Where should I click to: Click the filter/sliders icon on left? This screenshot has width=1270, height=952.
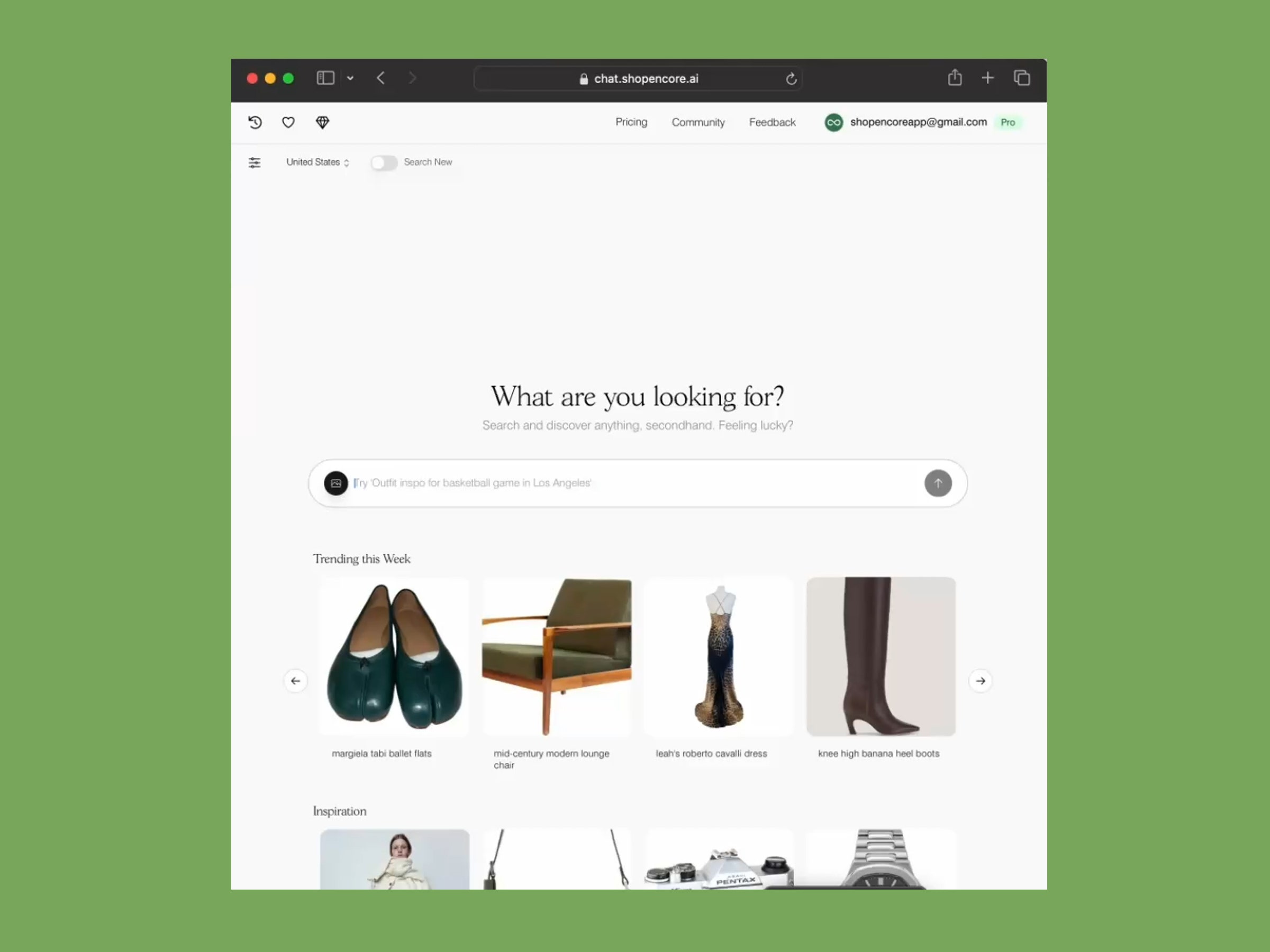(x=255, y=162)
